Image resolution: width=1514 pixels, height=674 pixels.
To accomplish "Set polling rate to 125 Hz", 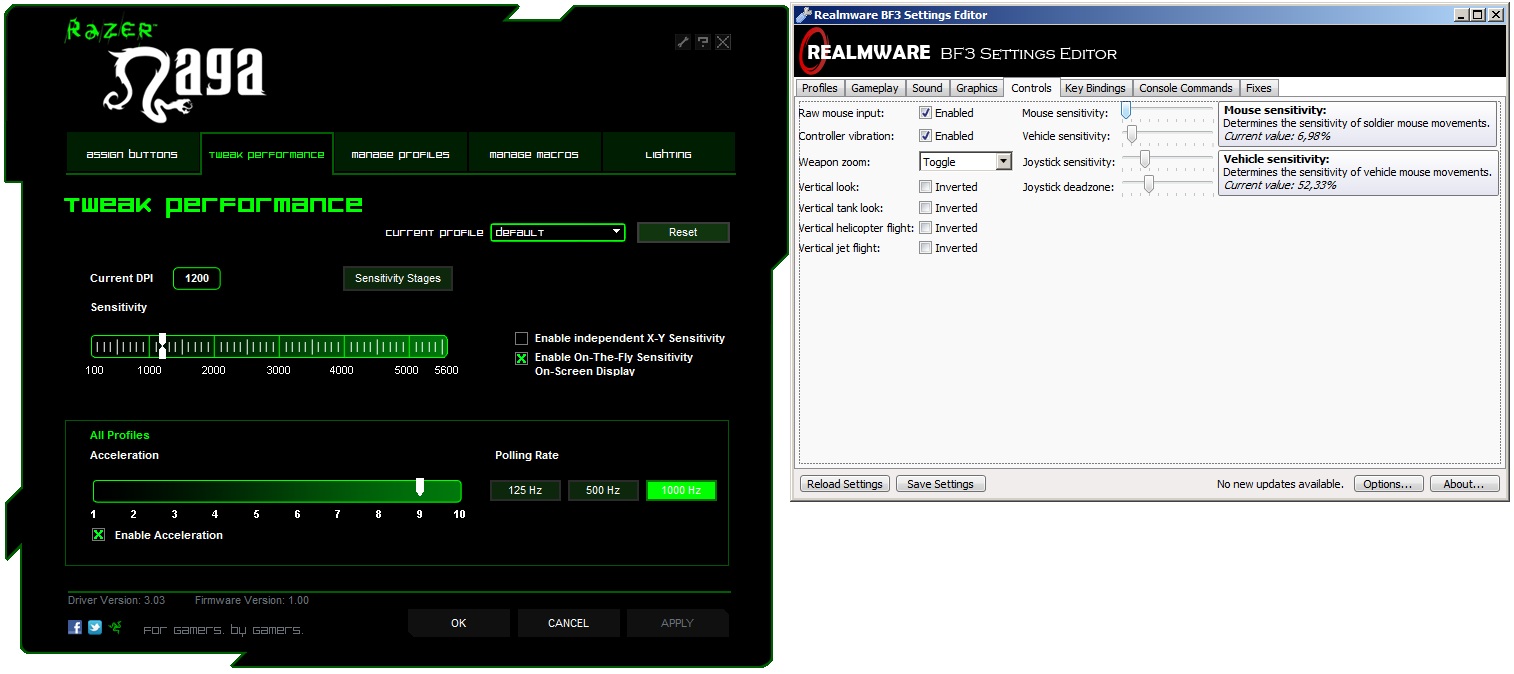I will pyautogui.click(x=525, y=490).
